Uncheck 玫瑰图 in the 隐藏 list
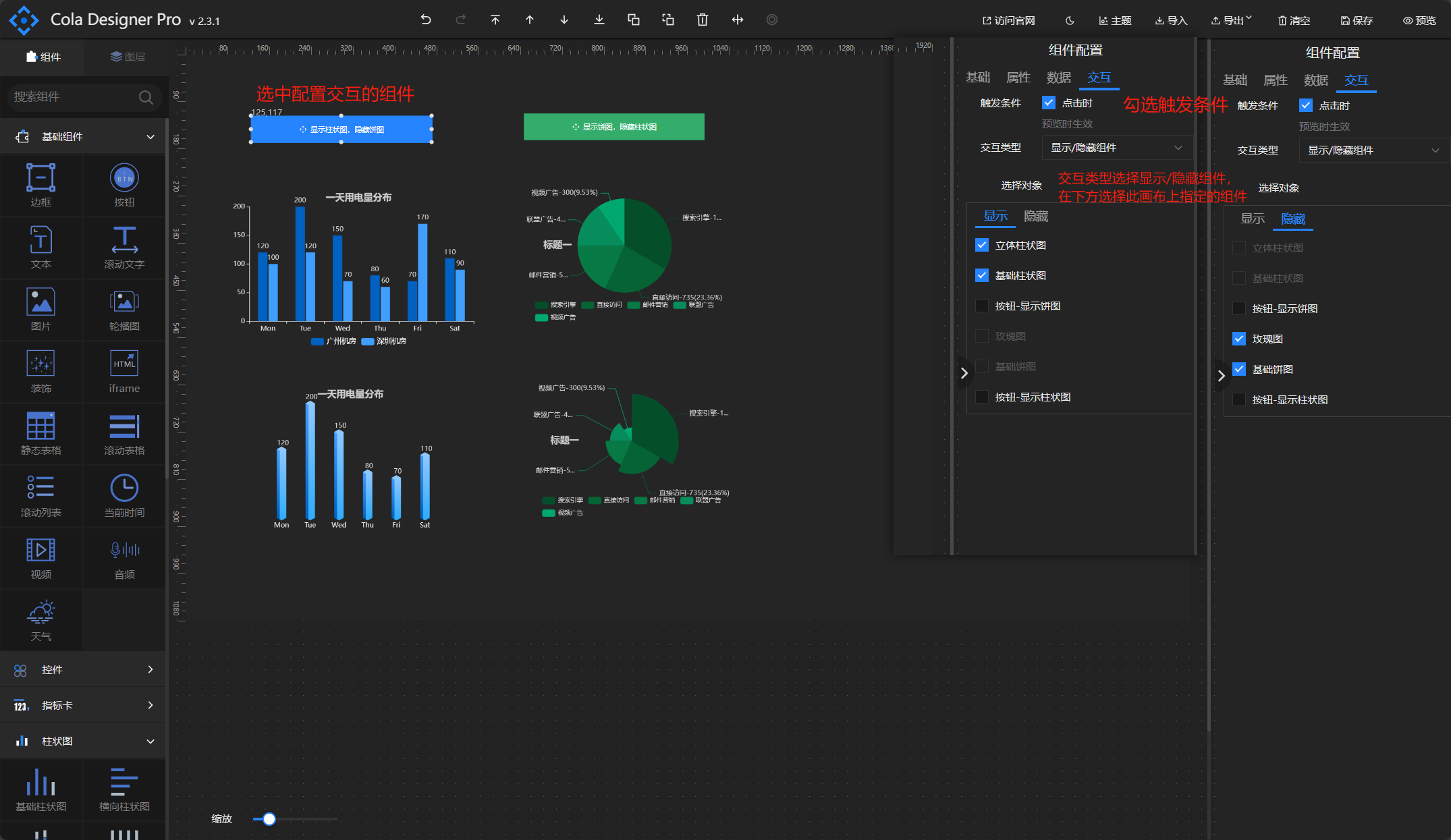Image resolution: width=1451 pixels, height=840 pixels. (1239, 339)
